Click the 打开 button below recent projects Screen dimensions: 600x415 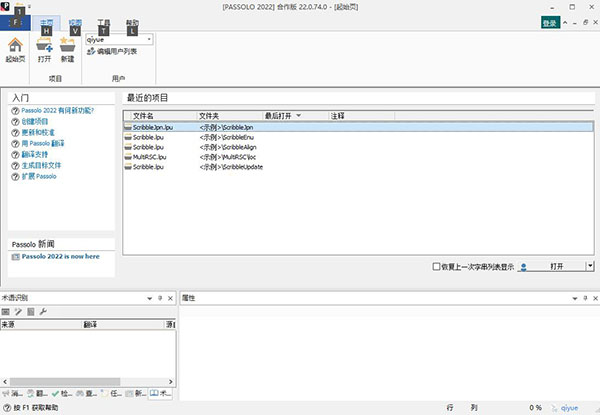(552, 266)
